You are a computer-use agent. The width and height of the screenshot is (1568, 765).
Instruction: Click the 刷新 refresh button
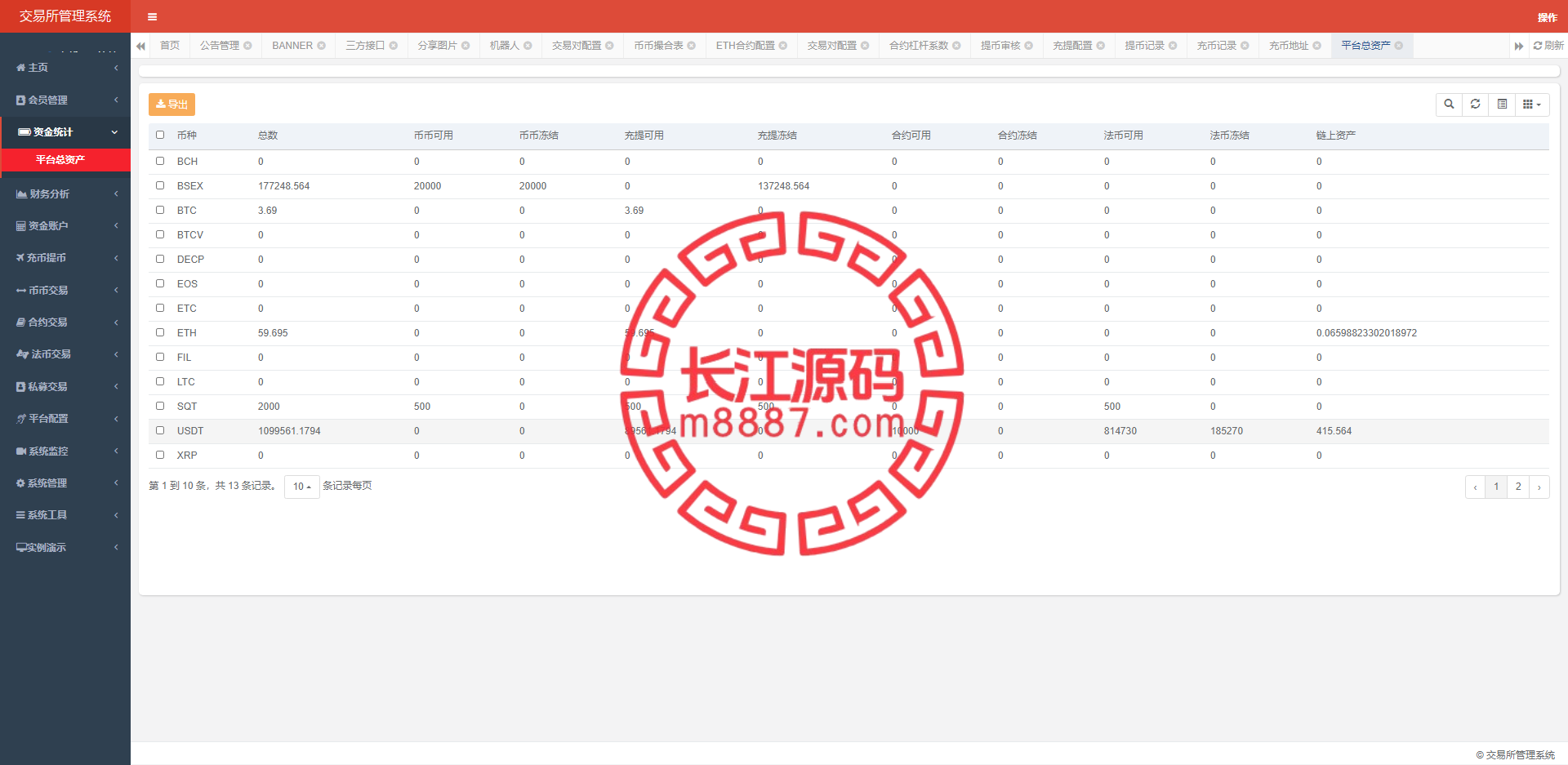click(x=1548, y=46)
